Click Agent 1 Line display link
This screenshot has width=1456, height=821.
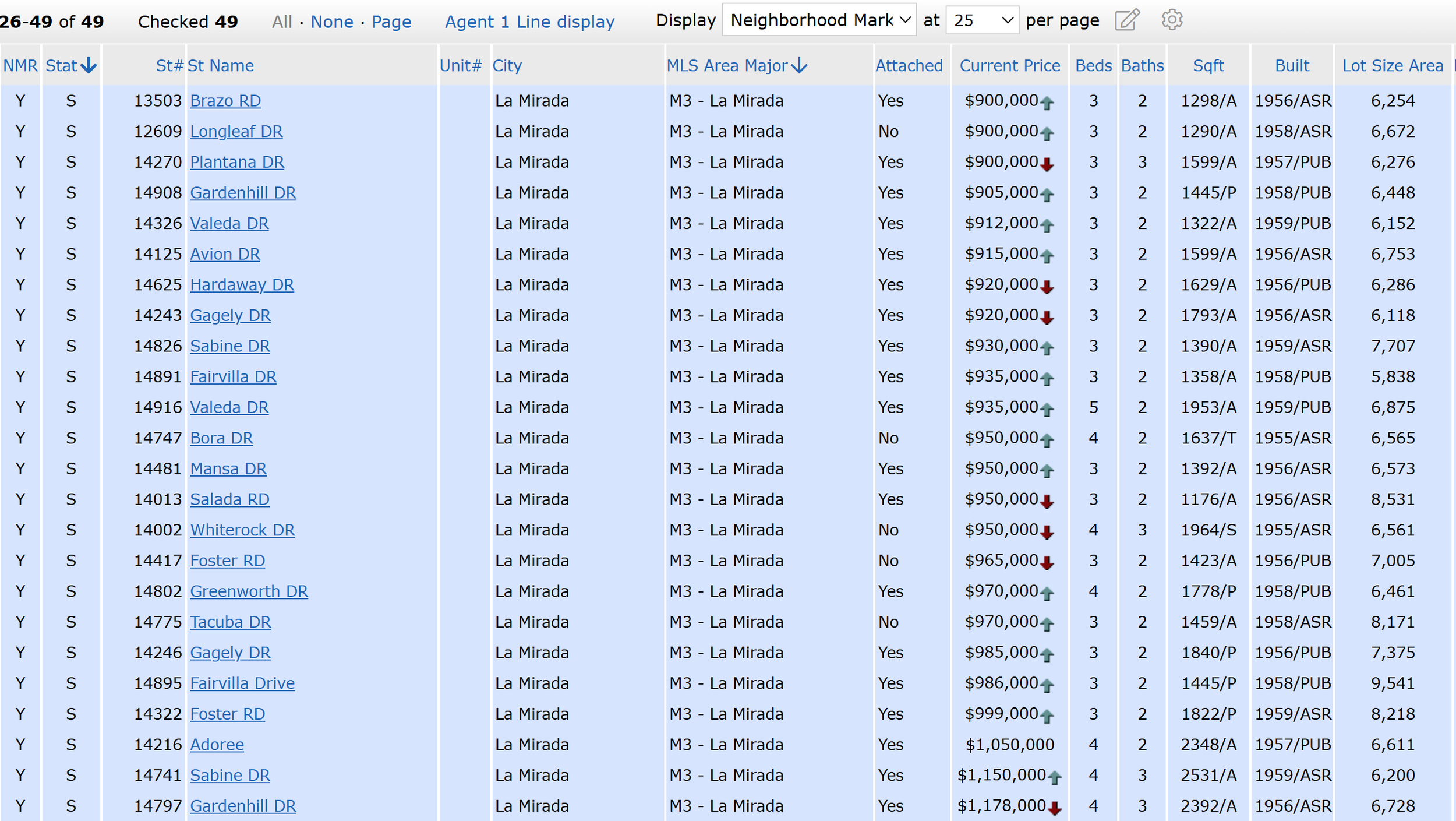(529, 22)
